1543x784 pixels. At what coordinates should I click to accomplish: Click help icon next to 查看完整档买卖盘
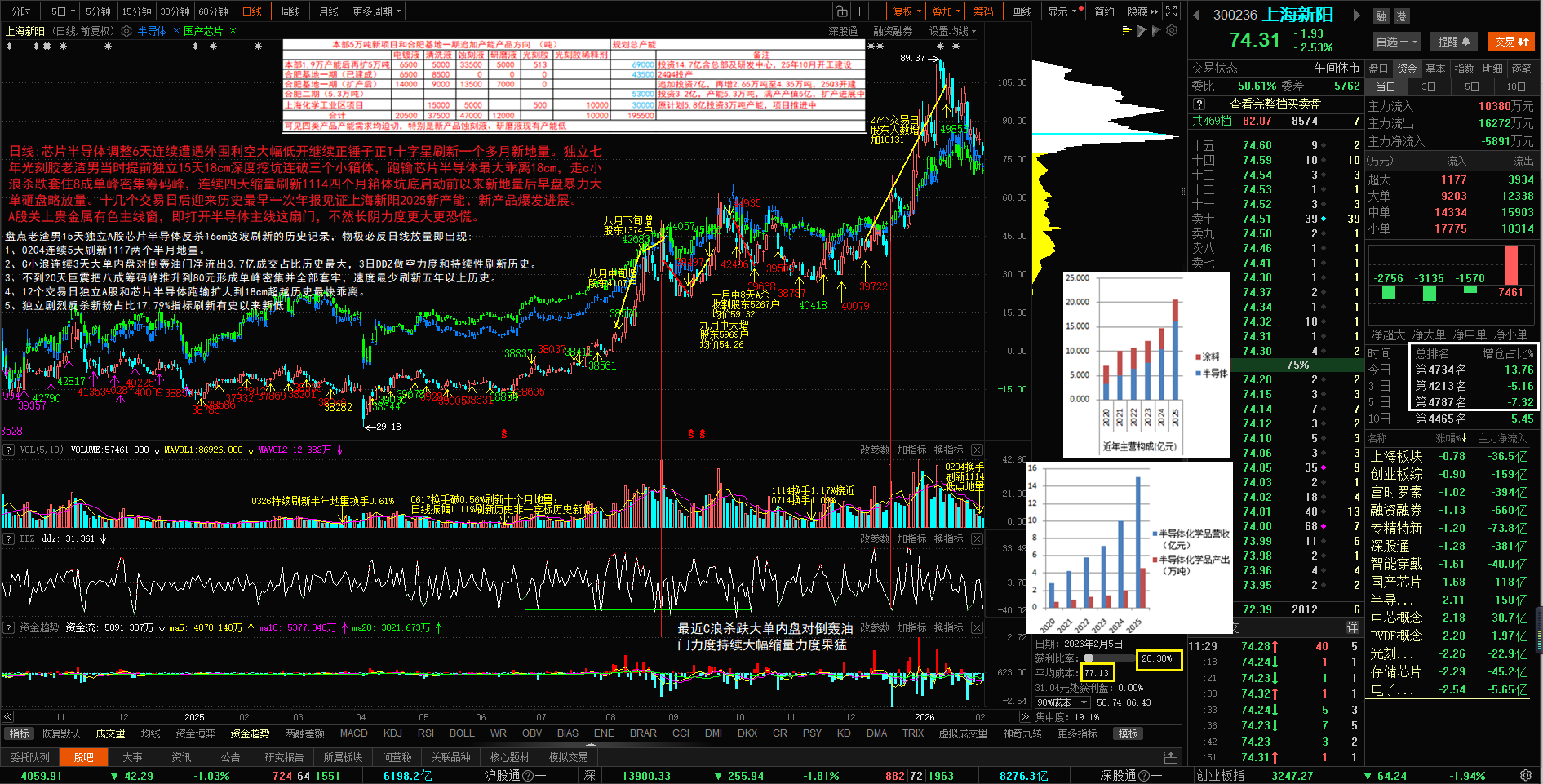[x=1199, y=104]
